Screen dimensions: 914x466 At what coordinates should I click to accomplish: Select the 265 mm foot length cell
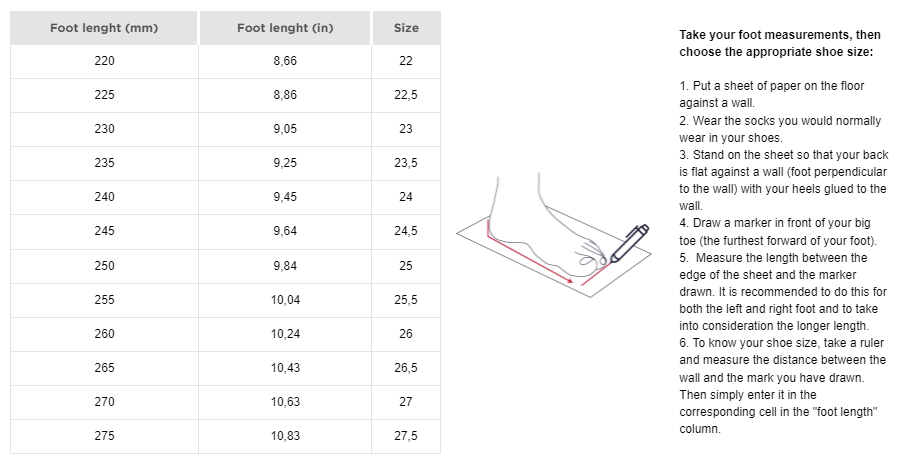pos(104,367)
